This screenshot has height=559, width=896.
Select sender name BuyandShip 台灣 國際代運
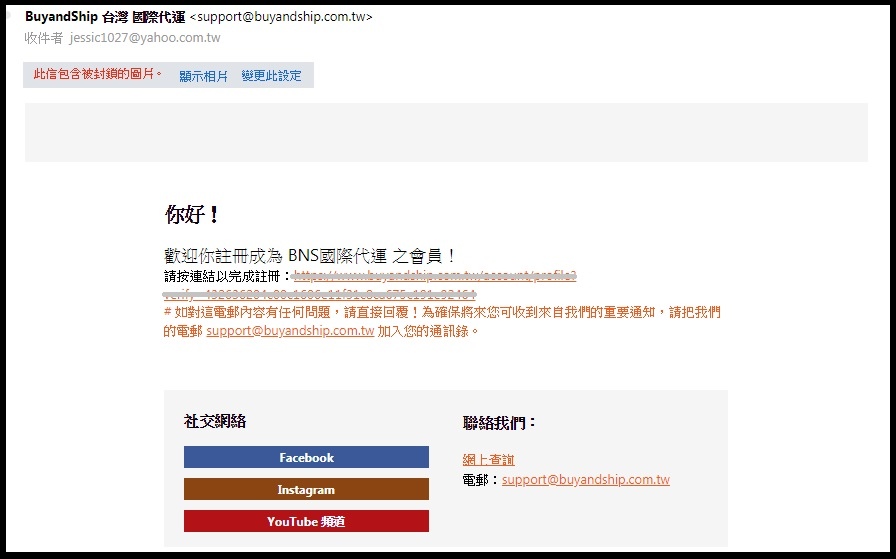pos(105,17)
